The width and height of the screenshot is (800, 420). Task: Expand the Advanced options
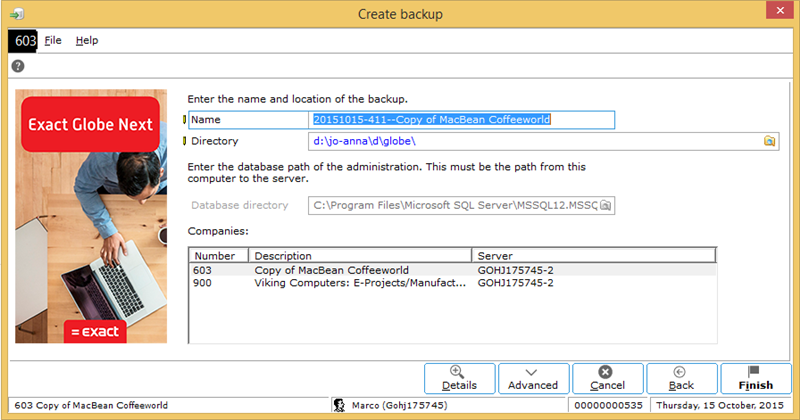tap(533, 379)
